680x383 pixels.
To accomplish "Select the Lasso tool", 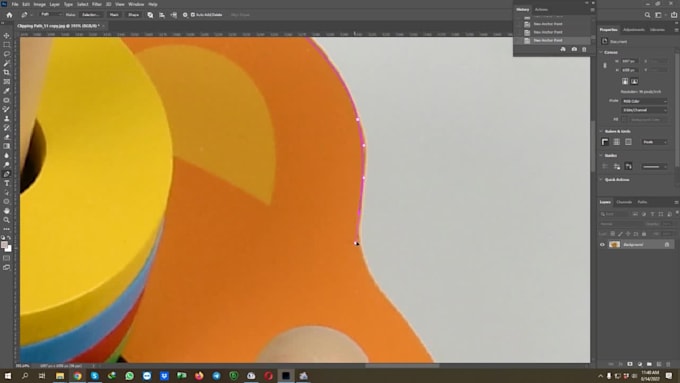I will (7, 54).
